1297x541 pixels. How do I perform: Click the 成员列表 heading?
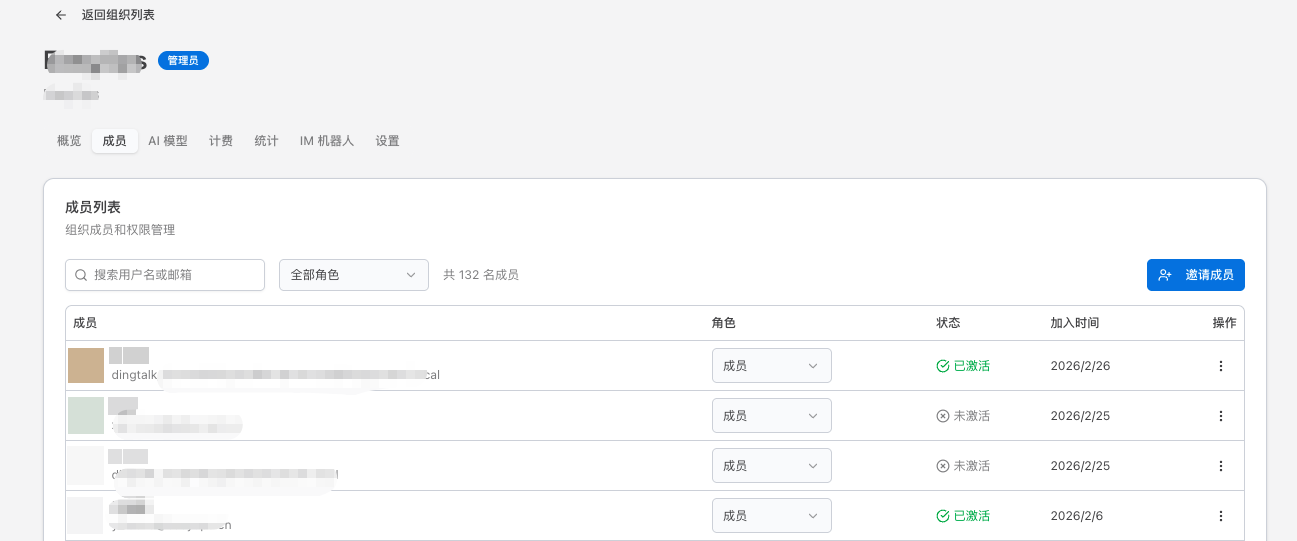click(93, 207)
